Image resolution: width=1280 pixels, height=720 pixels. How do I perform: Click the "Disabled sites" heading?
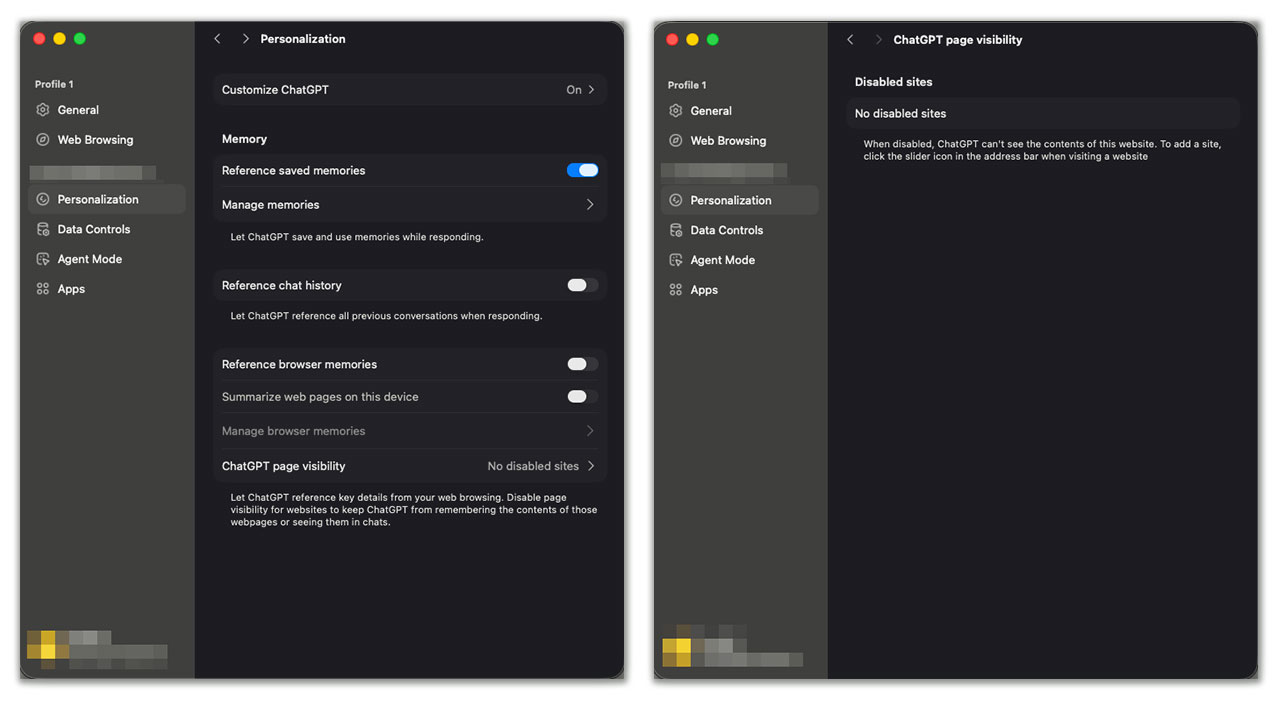(x=893, y=82)
